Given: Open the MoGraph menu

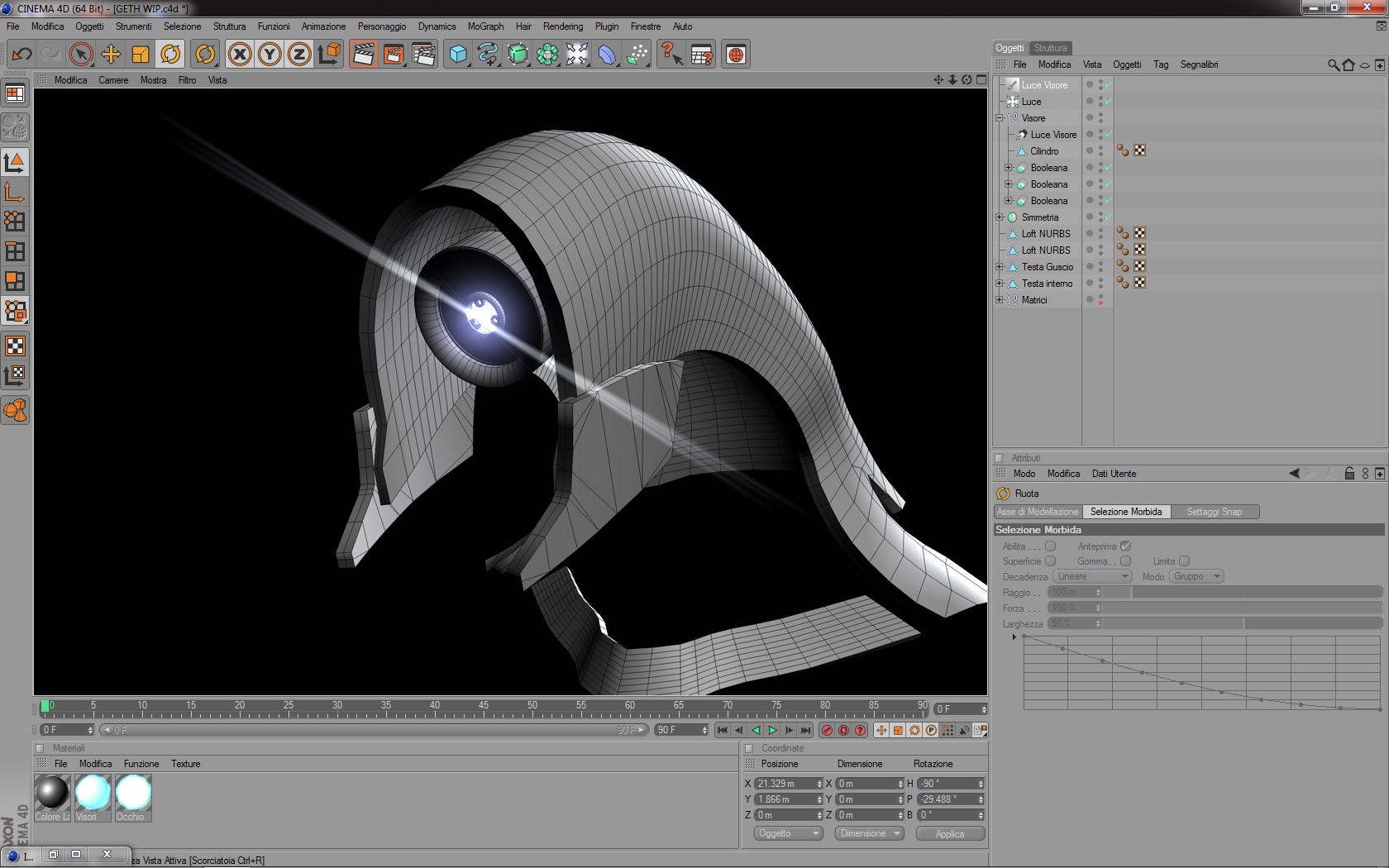Looking at the screenshot, I should 485,26.
